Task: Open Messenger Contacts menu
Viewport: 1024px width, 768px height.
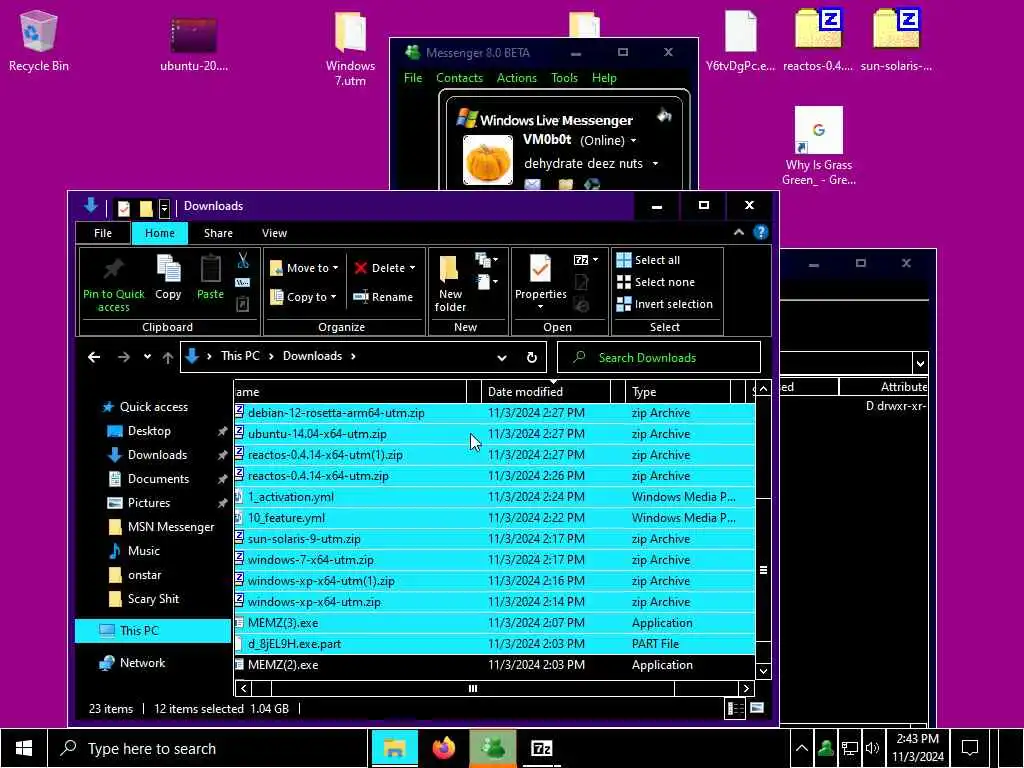Action: (x=459, y=78)
